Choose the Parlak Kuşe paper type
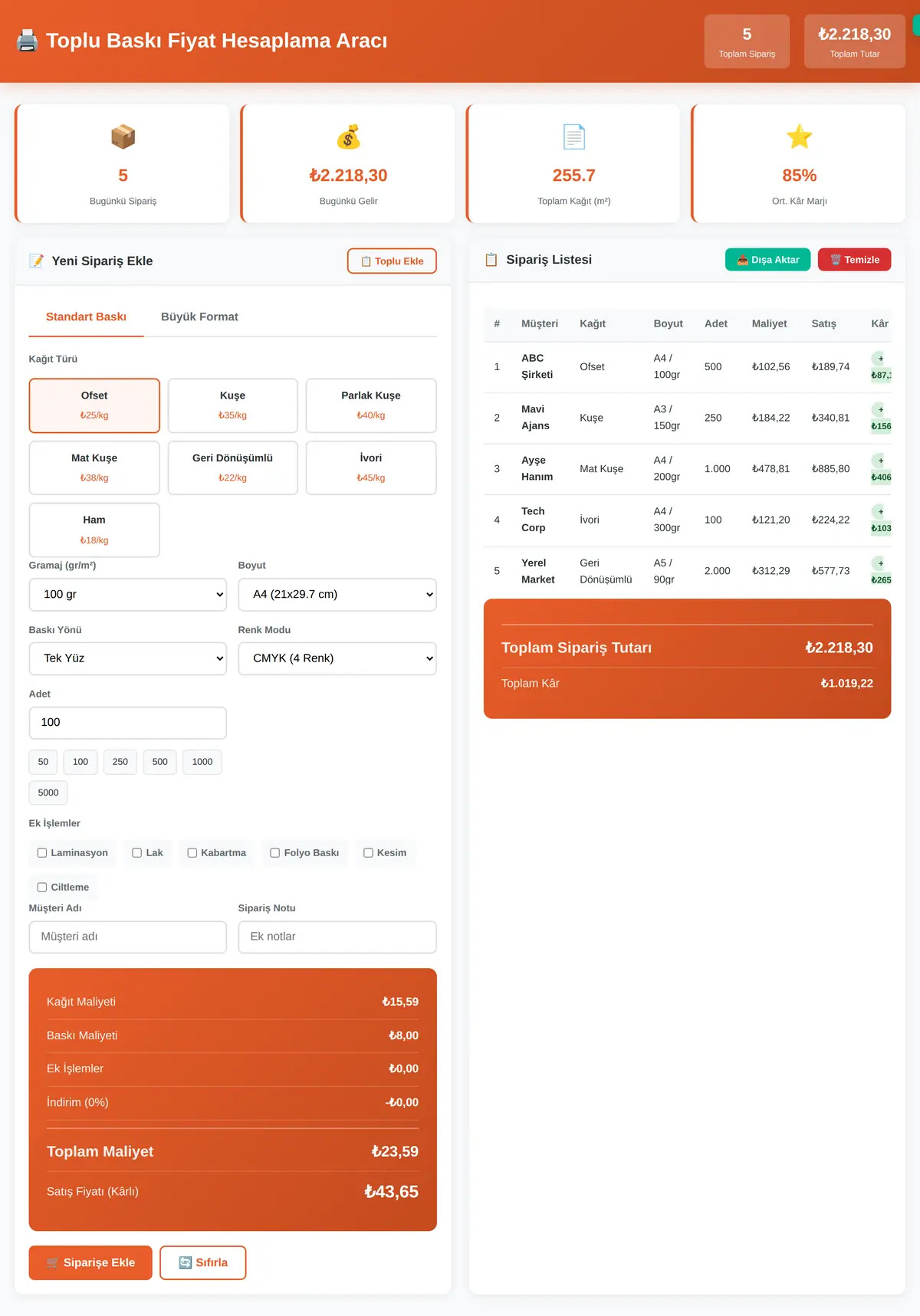 (x=371, y=405)
